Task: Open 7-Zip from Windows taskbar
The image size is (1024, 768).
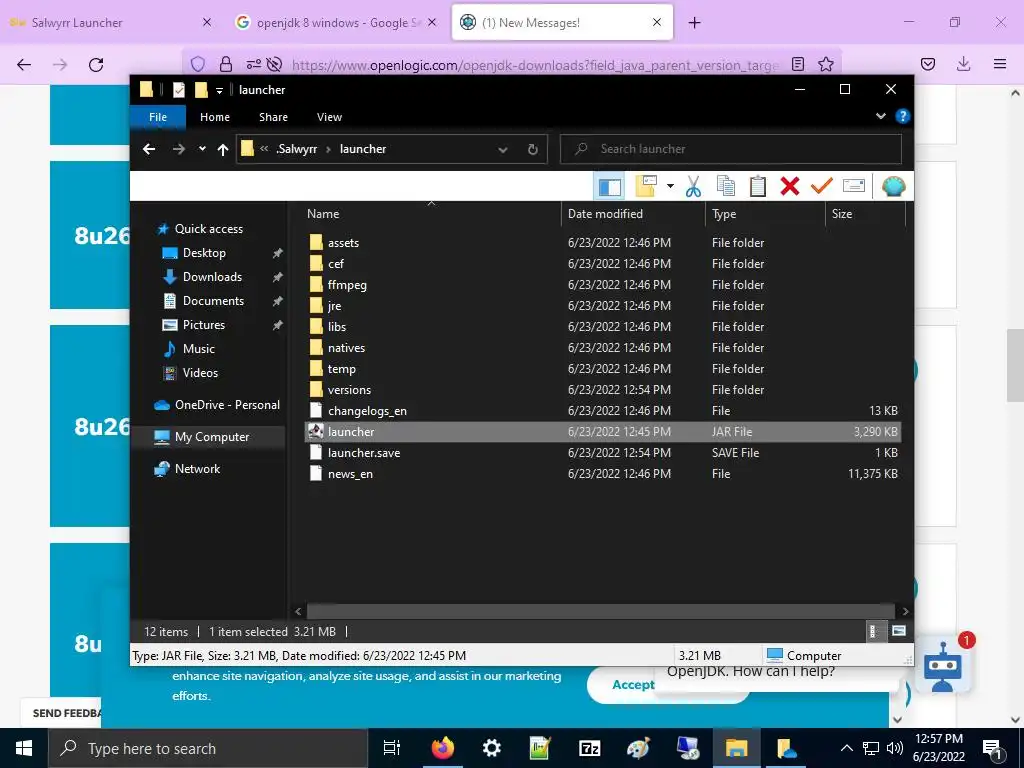Action: coord(589,748)
